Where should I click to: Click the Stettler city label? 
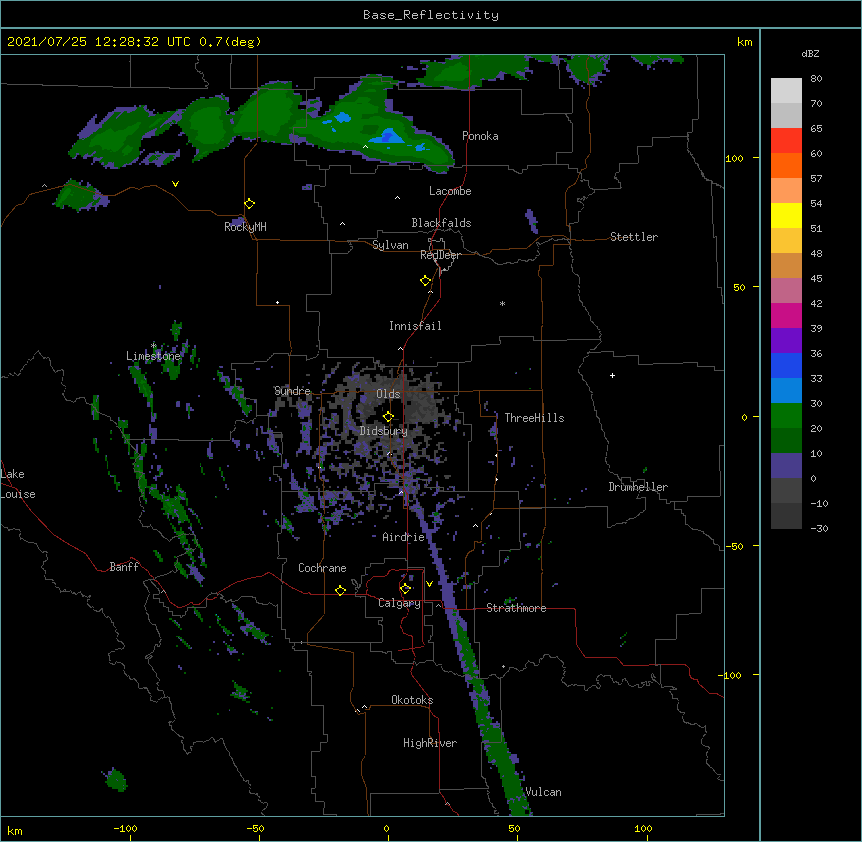tap(634, 237)
